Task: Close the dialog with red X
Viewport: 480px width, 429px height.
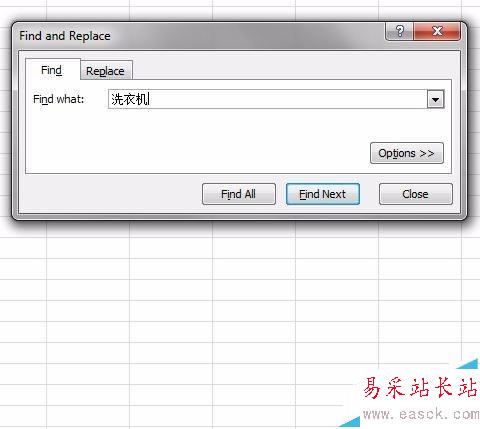Action: [x=437, y=32]
